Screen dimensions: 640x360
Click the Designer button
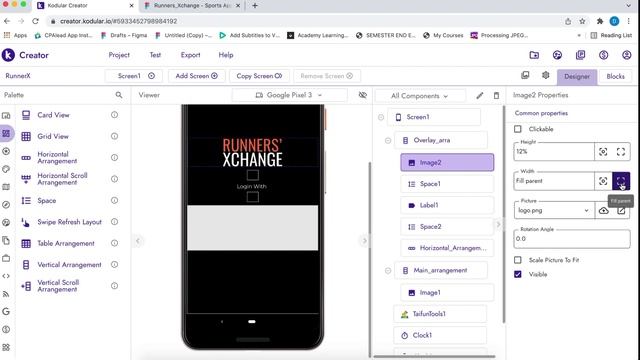577,76
